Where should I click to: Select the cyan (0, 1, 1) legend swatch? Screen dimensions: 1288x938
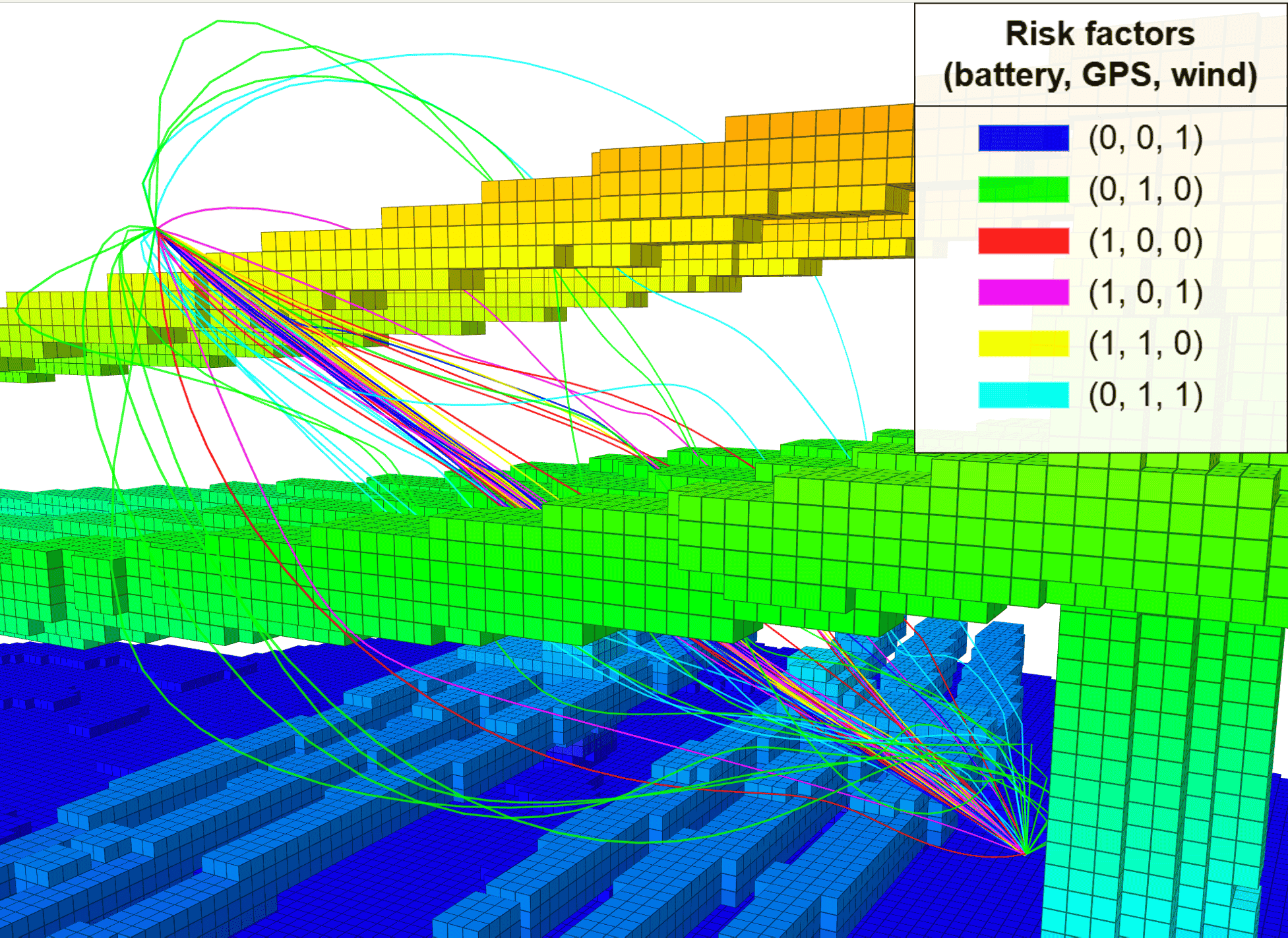[1023, 395]
